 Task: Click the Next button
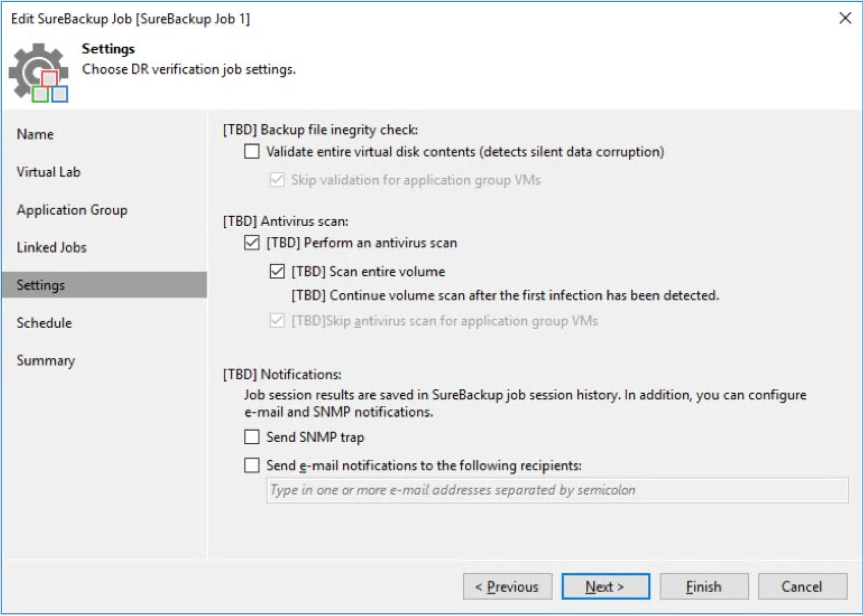pos(605,587)
